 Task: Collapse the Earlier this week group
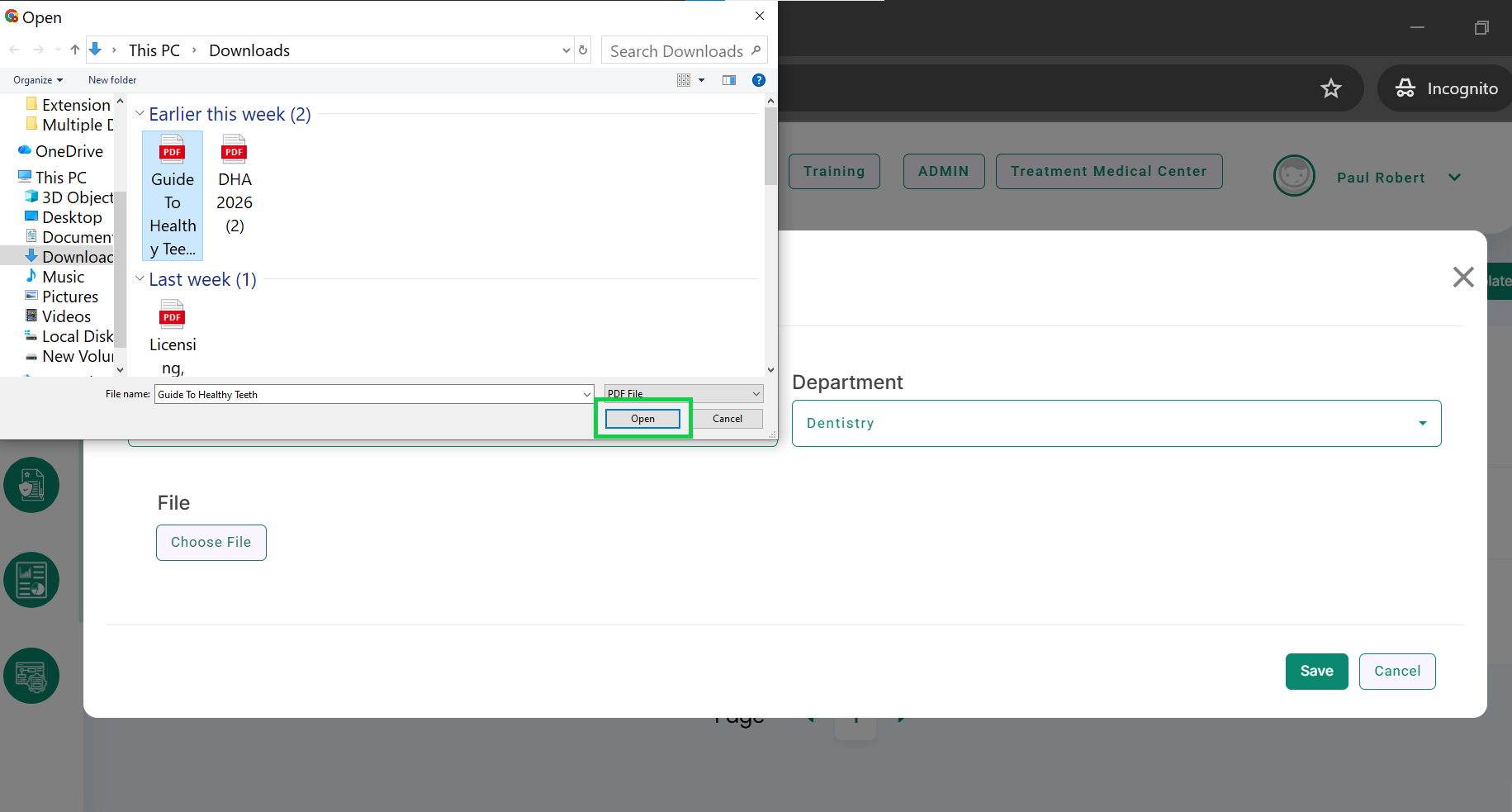140,114
